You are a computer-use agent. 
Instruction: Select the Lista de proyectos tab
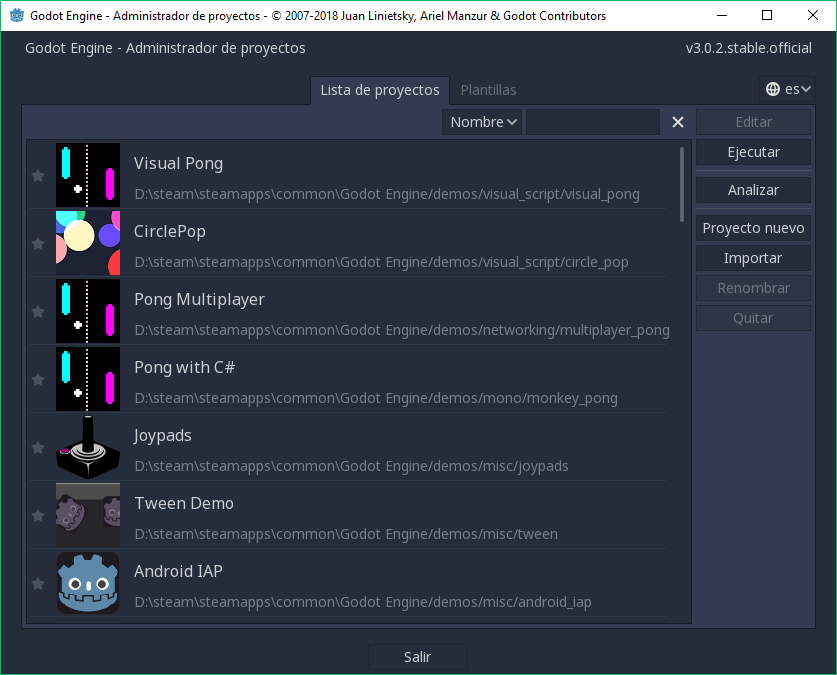380,90
